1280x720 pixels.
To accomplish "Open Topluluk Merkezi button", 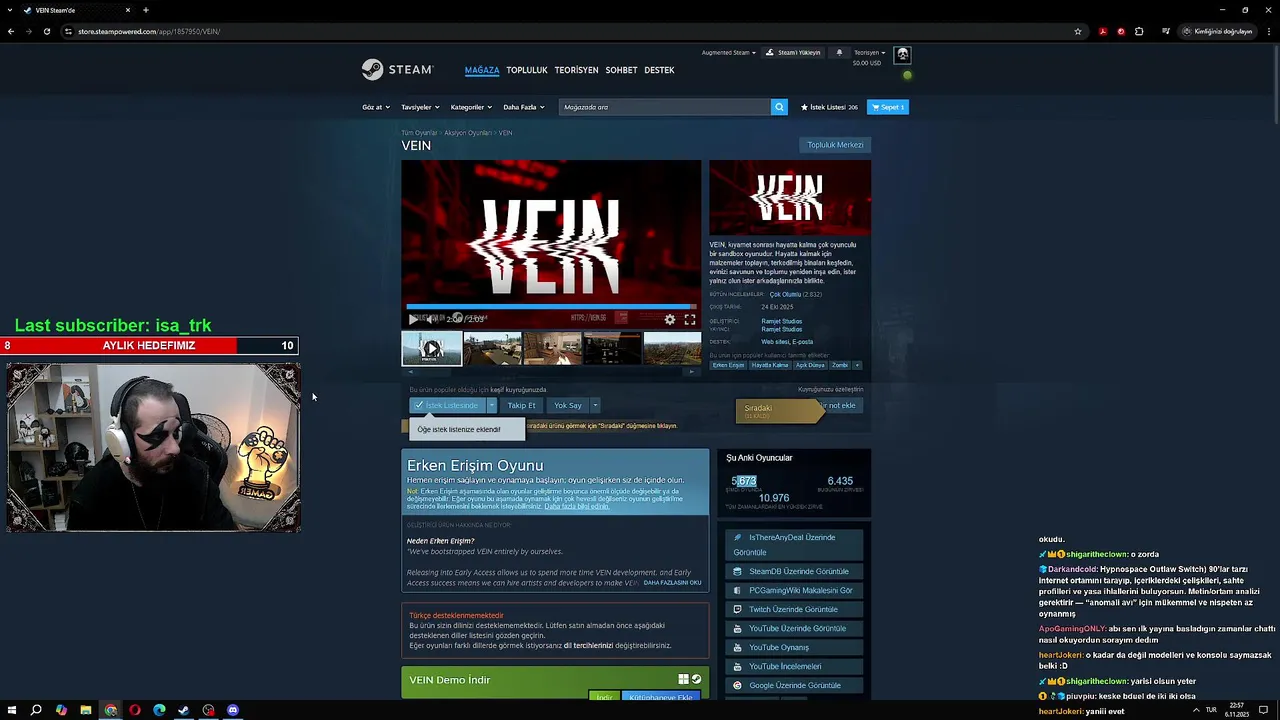I will [835, 145].
